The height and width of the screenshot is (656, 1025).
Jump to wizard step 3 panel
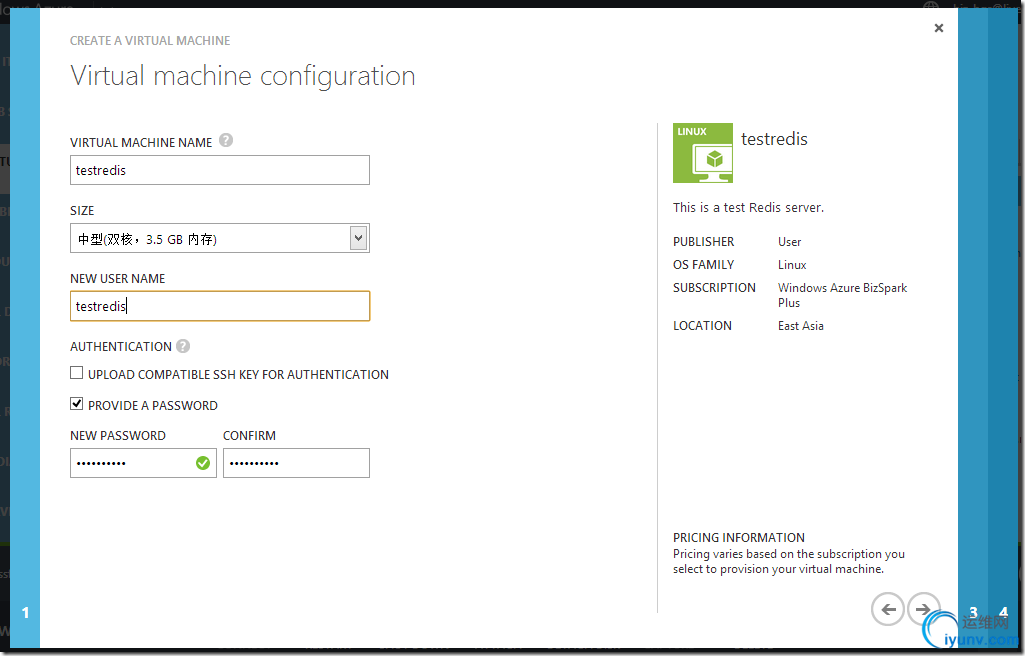[973, 328]
